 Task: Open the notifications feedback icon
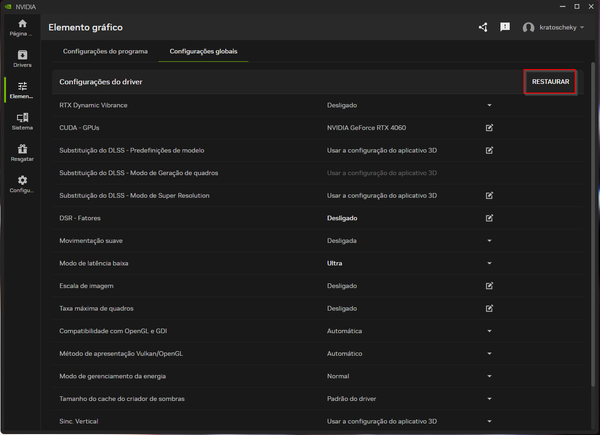[x=505, y=27]
